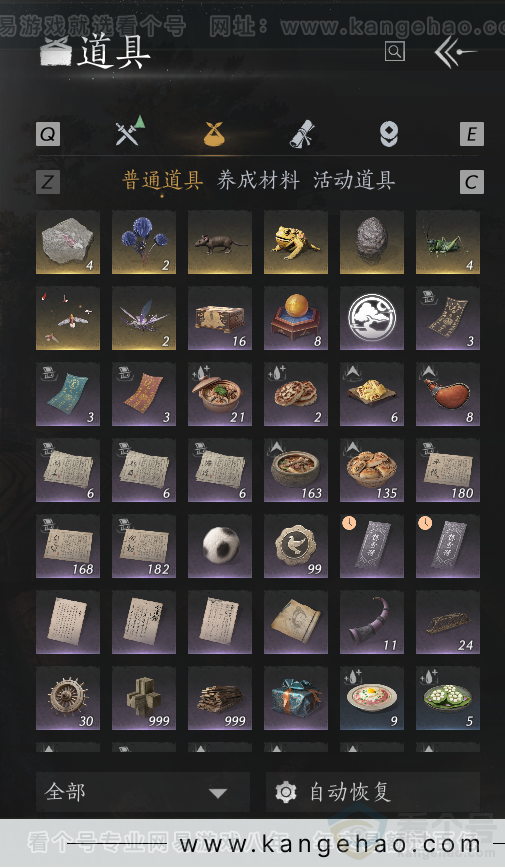The height and width of the screenshot is (868, 505).
Task: Select the purple horn item with 11
Action: point(372,622)
